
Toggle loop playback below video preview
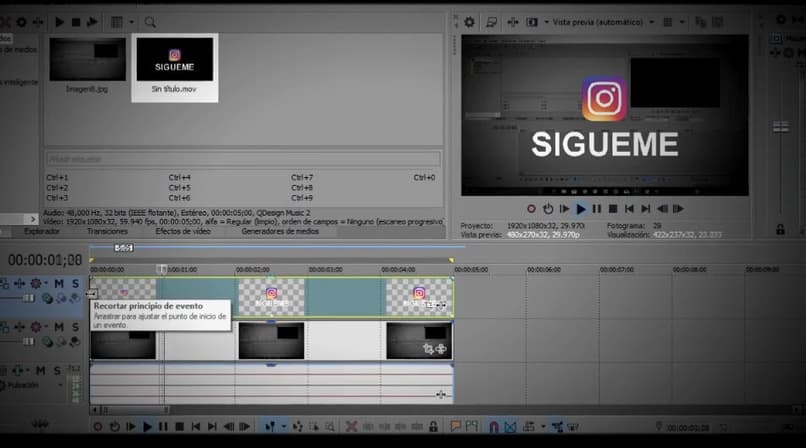[x=548, y=209]
